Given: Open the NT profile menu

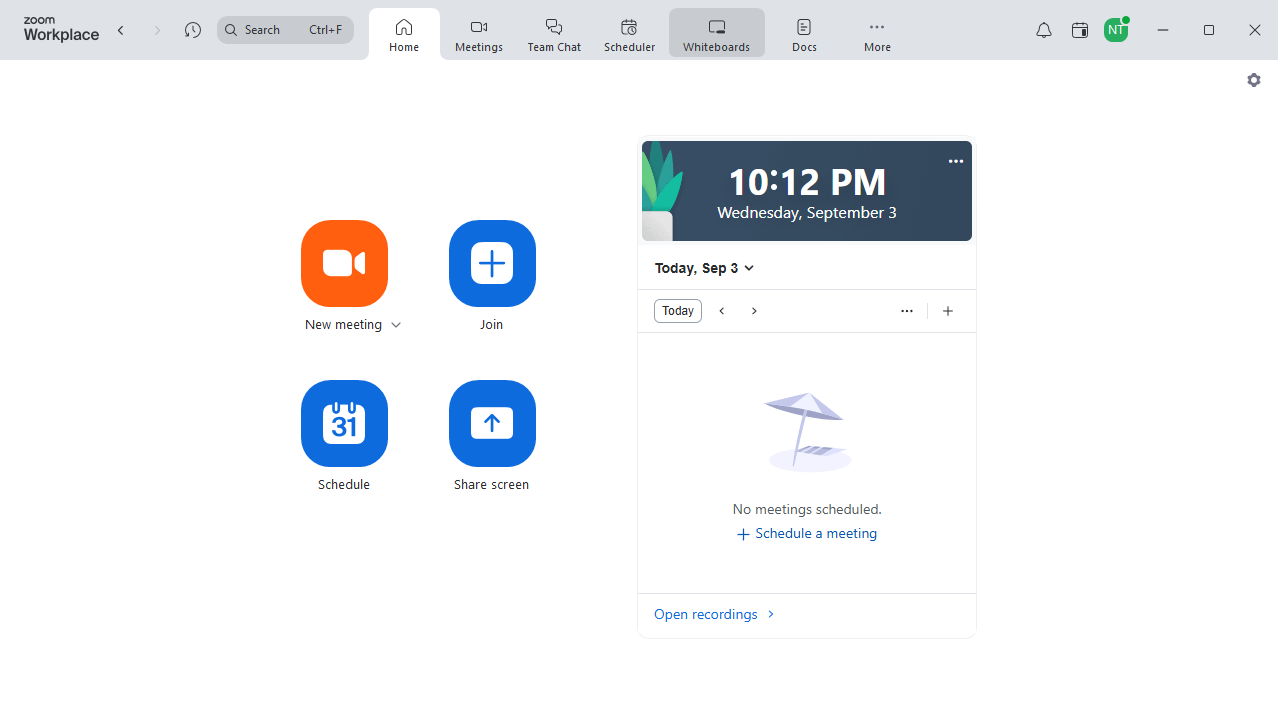Looking at the screenshot, I should (1116, 30).
